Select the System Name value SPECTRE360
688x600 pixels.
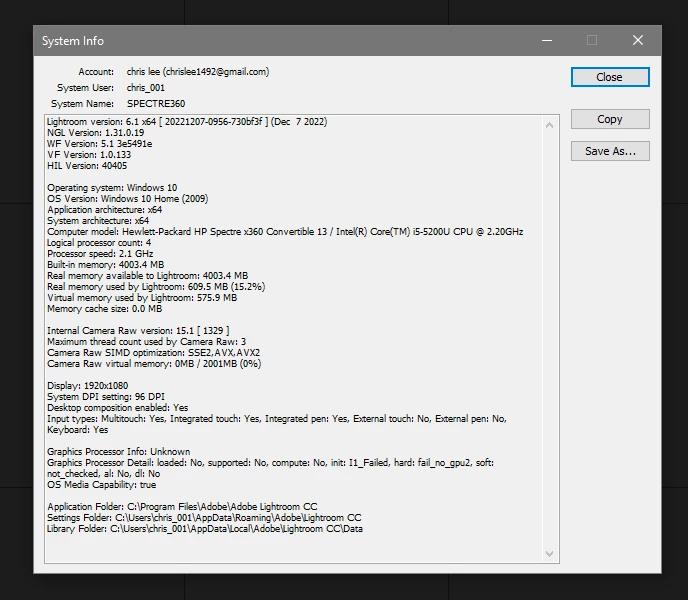pyautogui.click(x=156, y=104)
